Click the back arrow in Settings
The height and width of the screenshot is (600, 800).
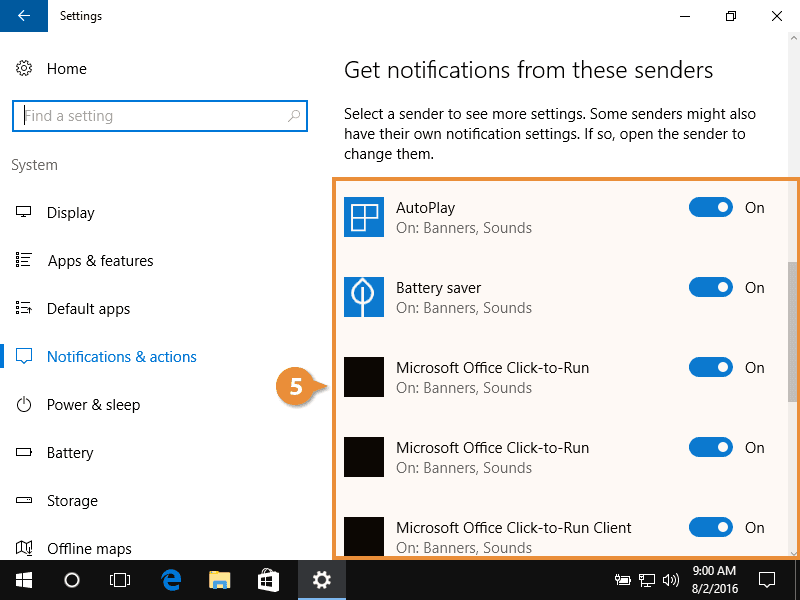click(x=23, y=16)
